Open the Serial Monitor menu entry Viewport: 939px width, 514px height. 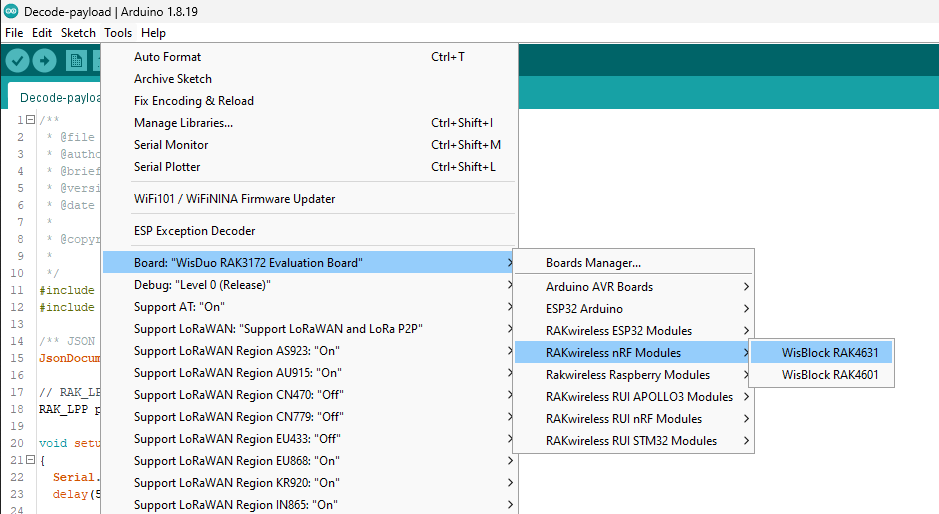[171, 145]
